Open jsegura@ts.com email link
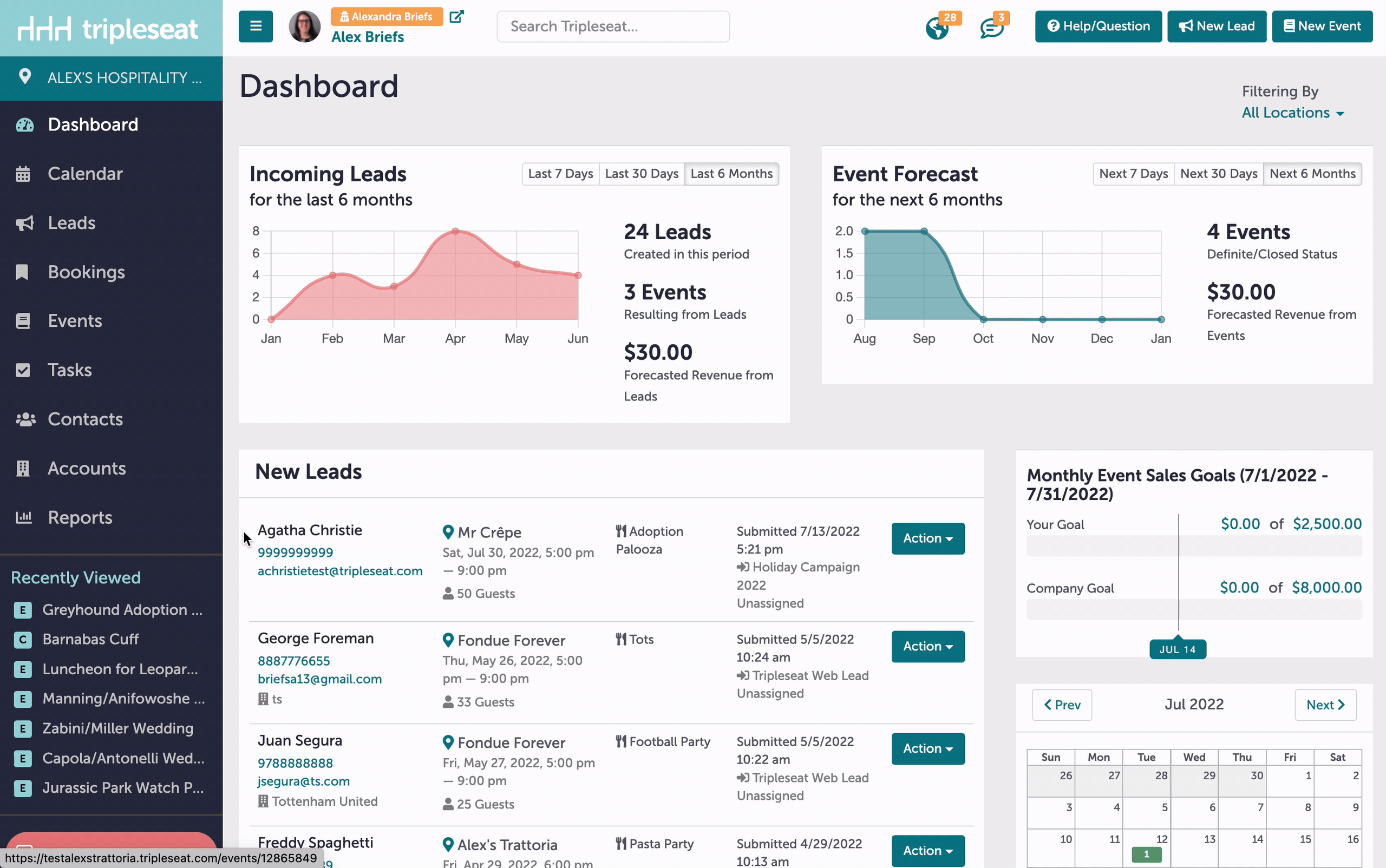The width and height of the screenshot is (1386, 868). (304, 781)
